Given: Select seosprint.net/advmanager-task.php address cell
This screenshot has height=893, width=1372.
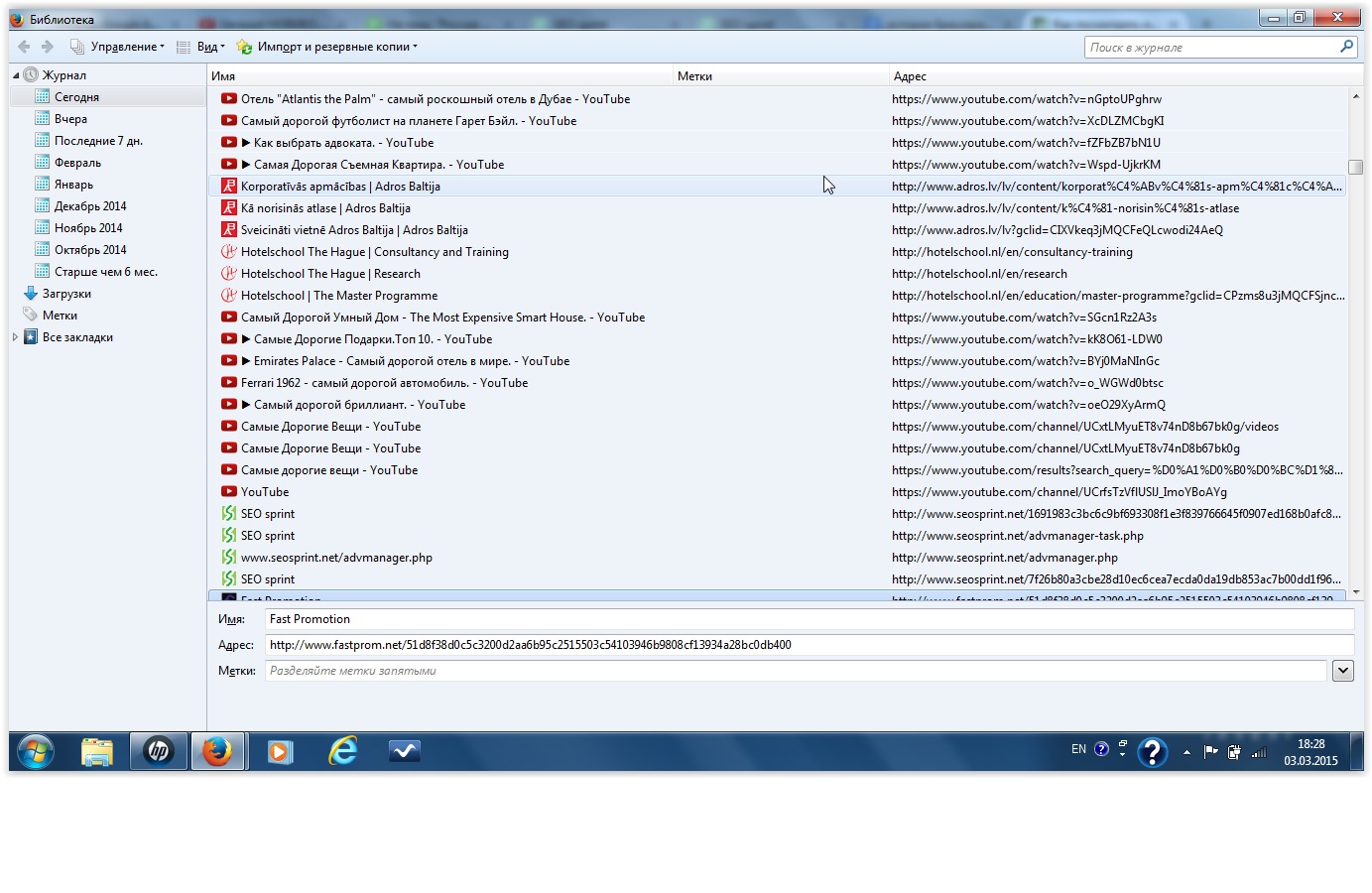Looking at the screenshot, I should point(1018,536).
